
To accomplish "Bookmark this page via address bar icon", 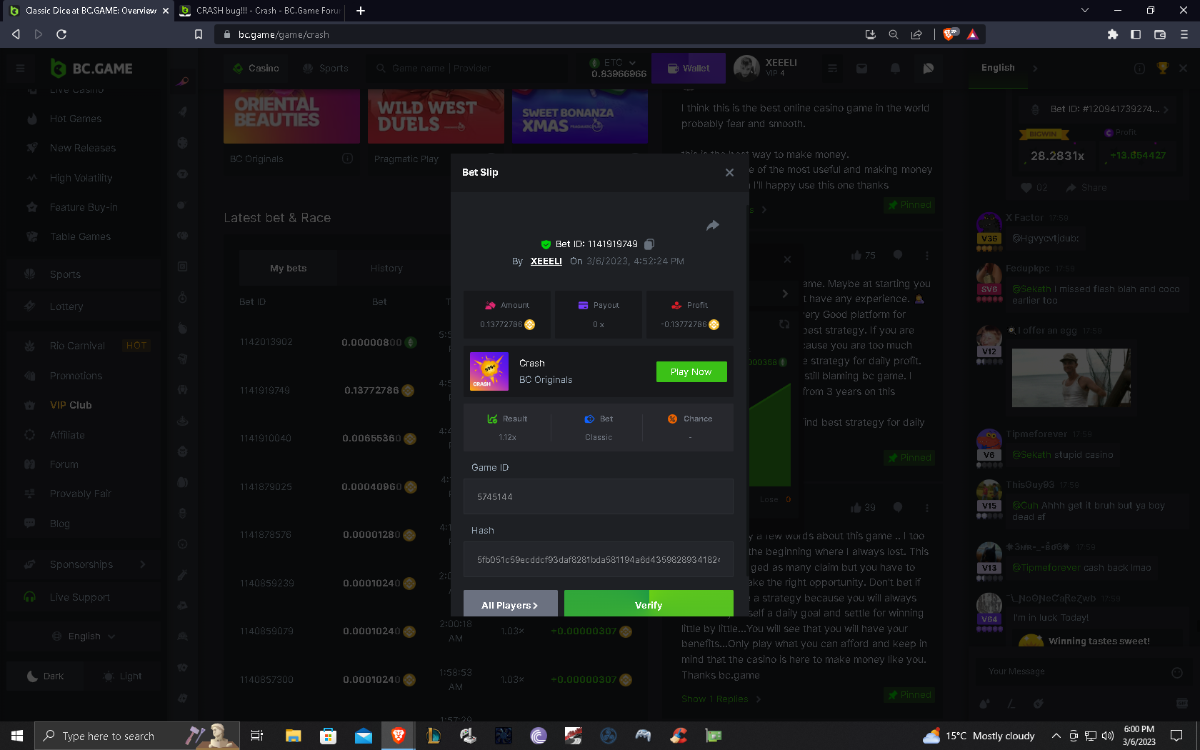I will [x=198, y=34].
